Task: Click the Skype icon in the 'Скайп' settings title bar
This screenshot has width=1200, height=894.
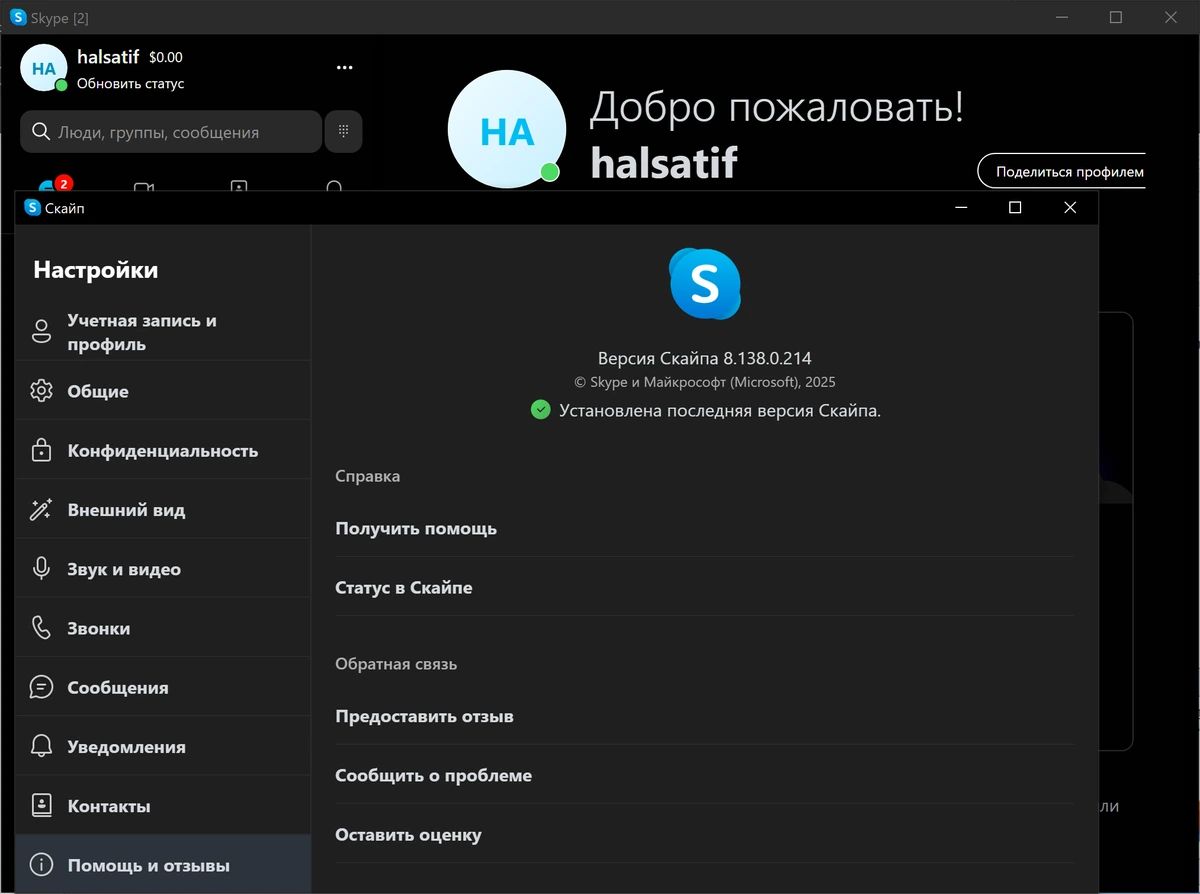Action: coord(32,208)
